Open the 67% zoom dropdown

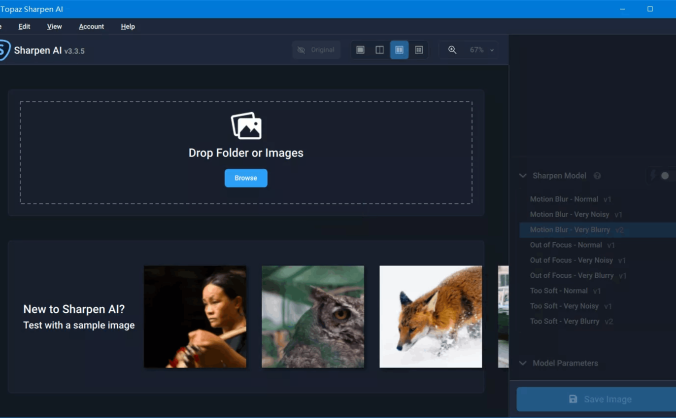click(482, 50)
